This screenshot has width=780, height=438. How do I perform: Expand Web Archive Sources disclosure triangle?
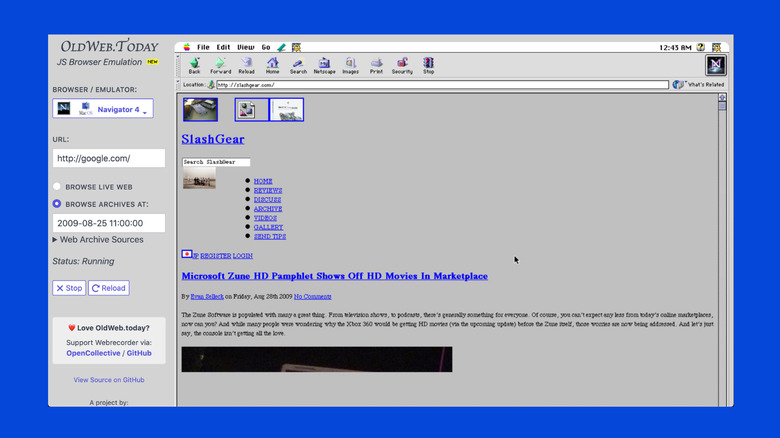[55, 240]
